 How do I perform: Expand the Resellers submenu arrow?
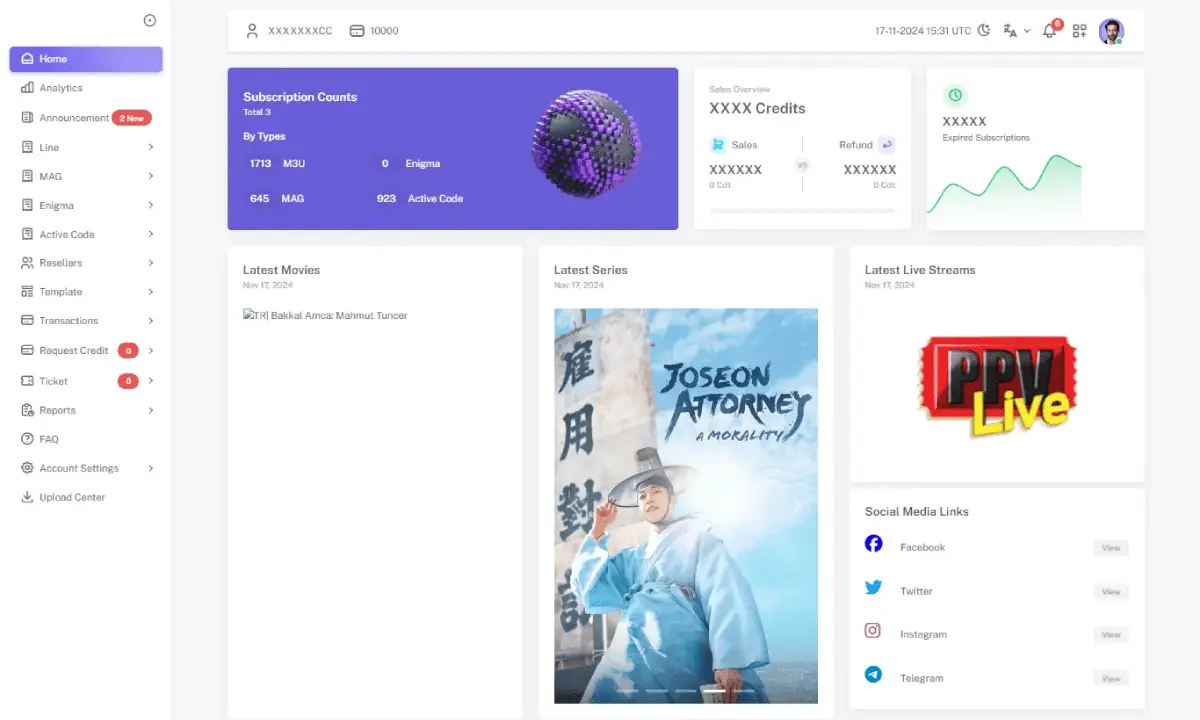(151, 263)
